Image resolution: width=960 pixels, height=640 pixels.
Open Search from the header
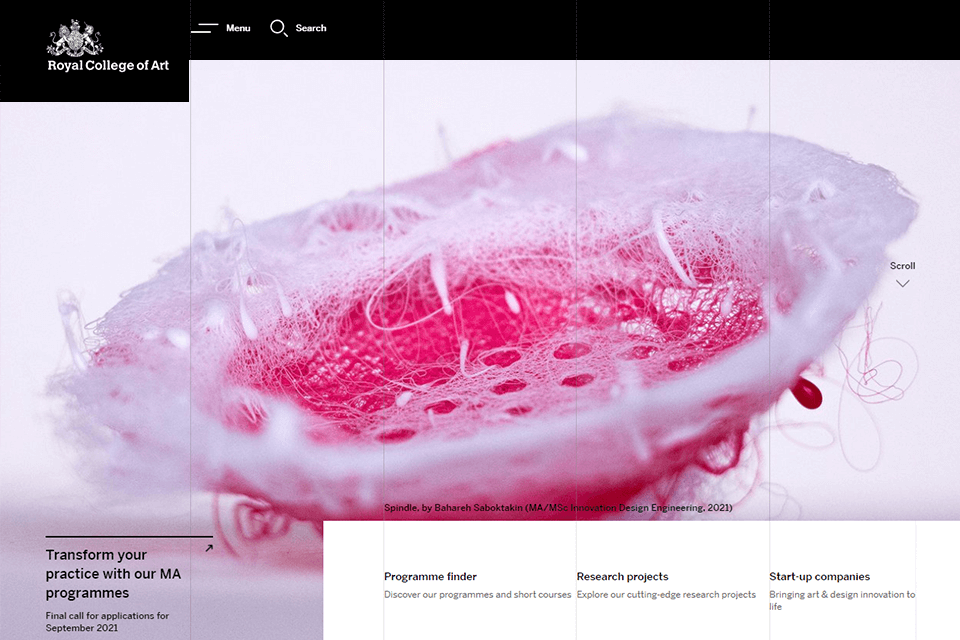click(311, 28)
